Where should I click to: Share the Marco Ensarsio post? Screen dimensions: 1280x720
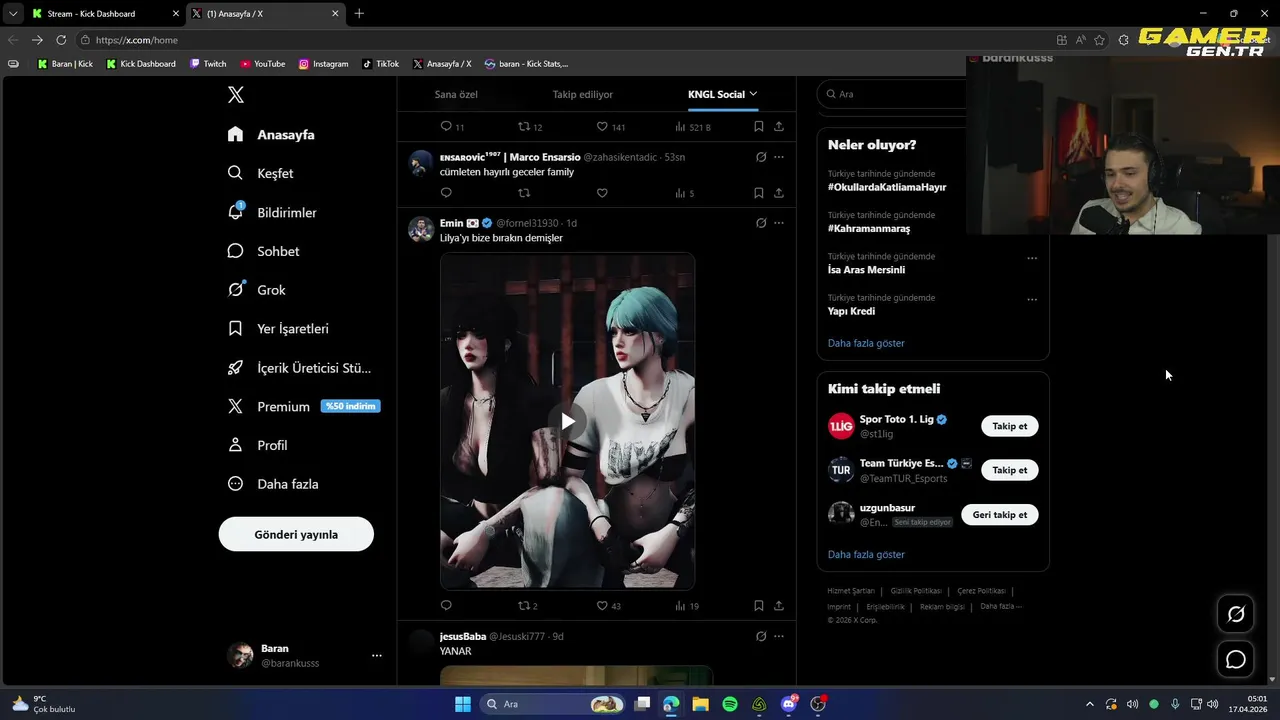(x=779, y=193)
